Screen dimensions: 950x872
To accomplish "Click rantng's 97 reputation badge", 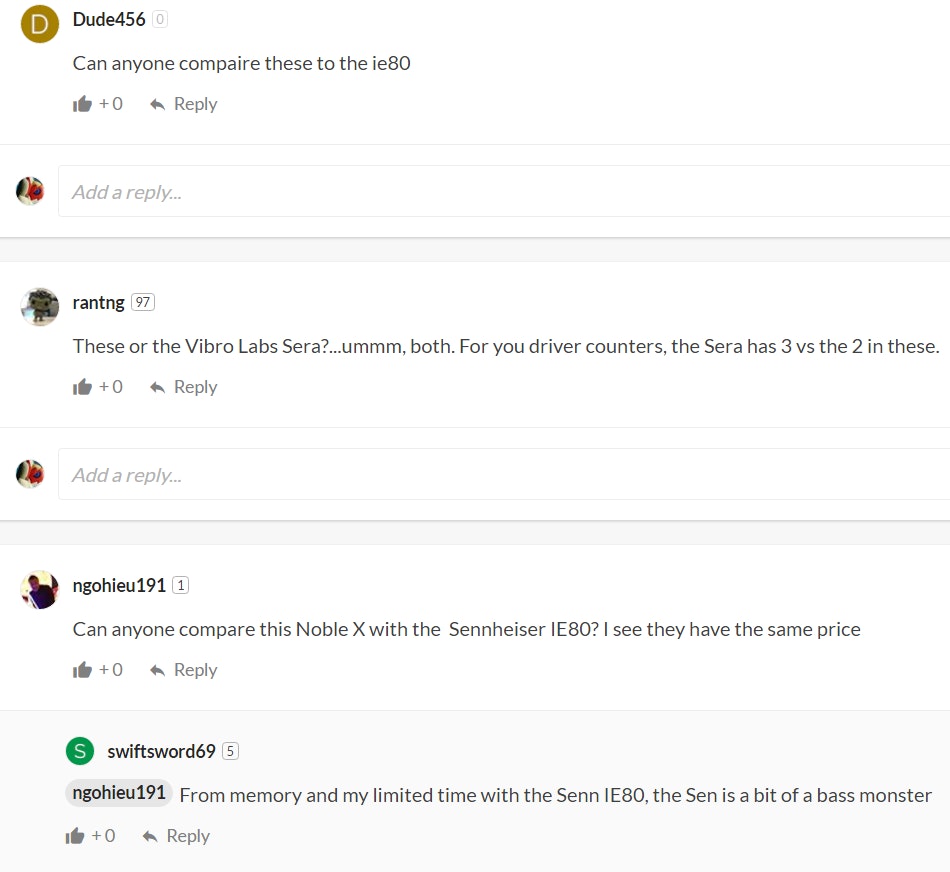I will [143, 302].
